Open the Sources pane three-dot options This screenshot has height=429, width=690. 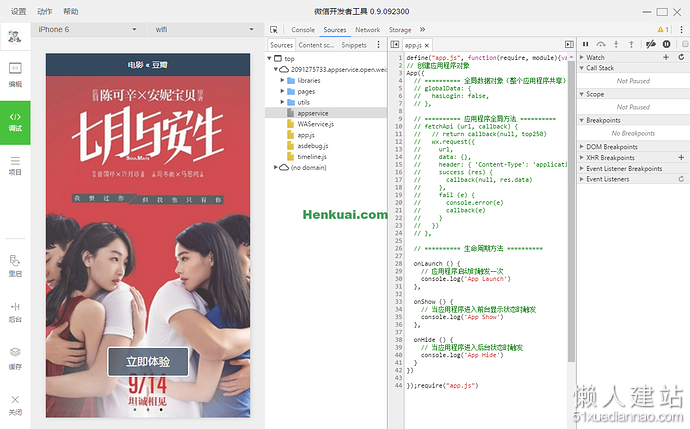pos(378,44)
